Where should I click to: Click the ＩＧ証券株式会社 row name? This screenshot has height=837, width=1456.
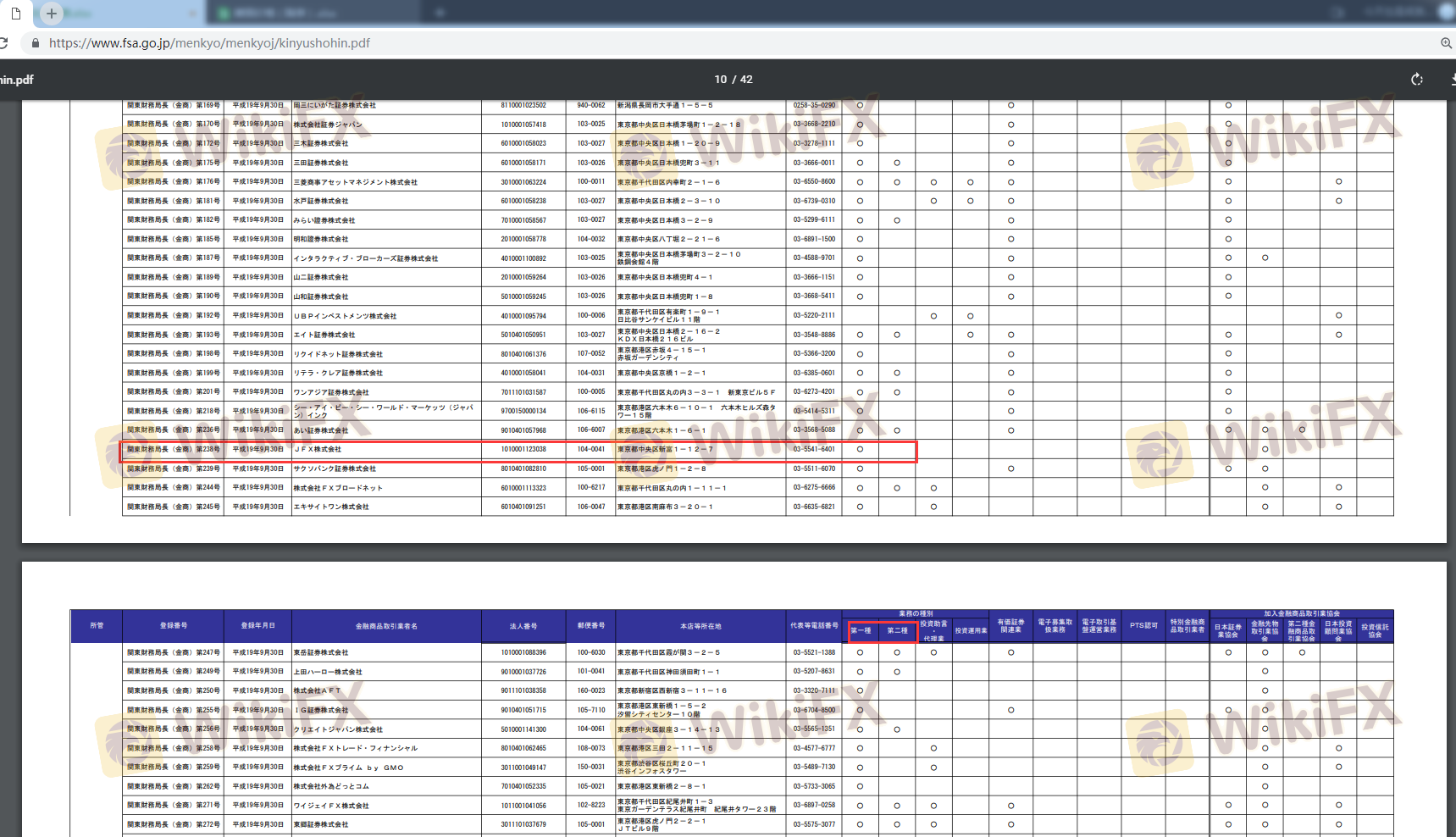[320, 710]
